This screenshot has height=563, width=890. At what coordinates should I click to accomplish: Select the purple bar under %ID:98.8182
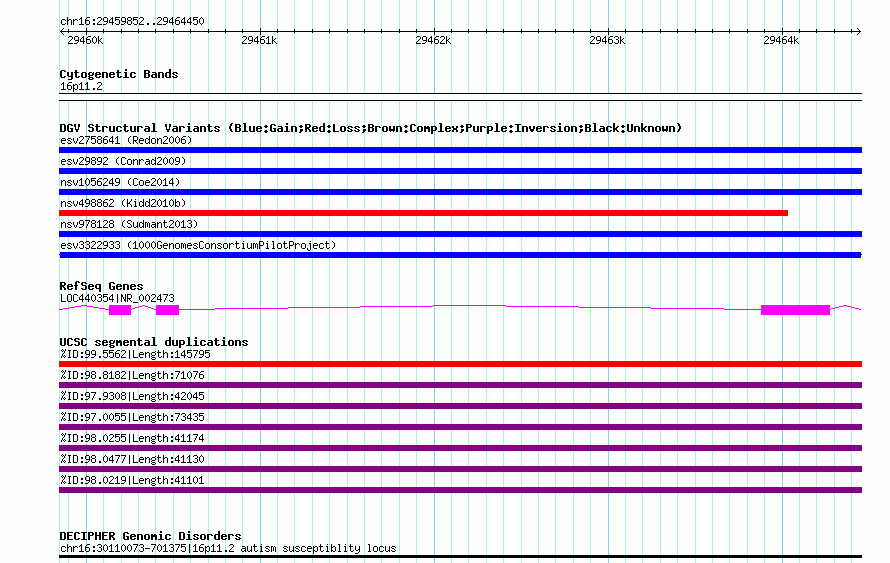click(x=460, y=385)
